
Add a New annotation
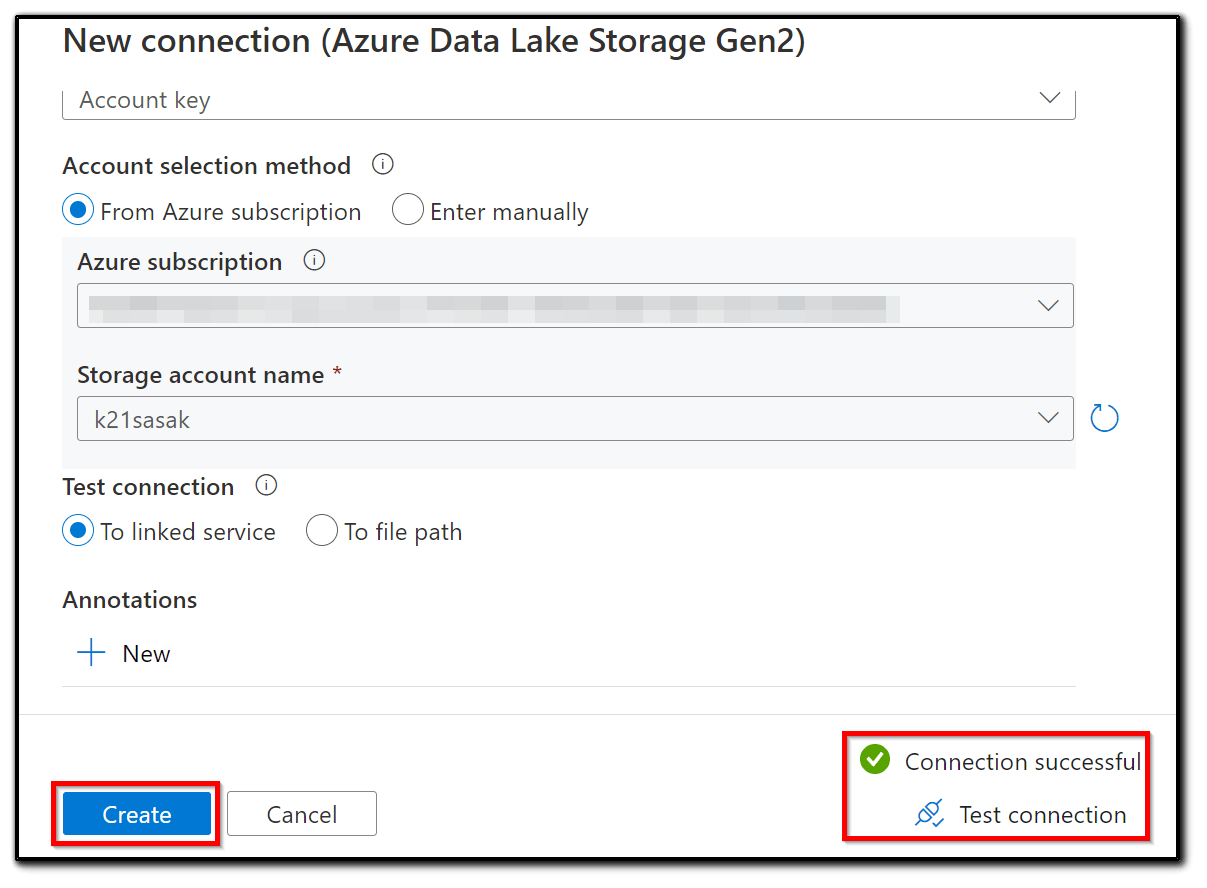146,652
